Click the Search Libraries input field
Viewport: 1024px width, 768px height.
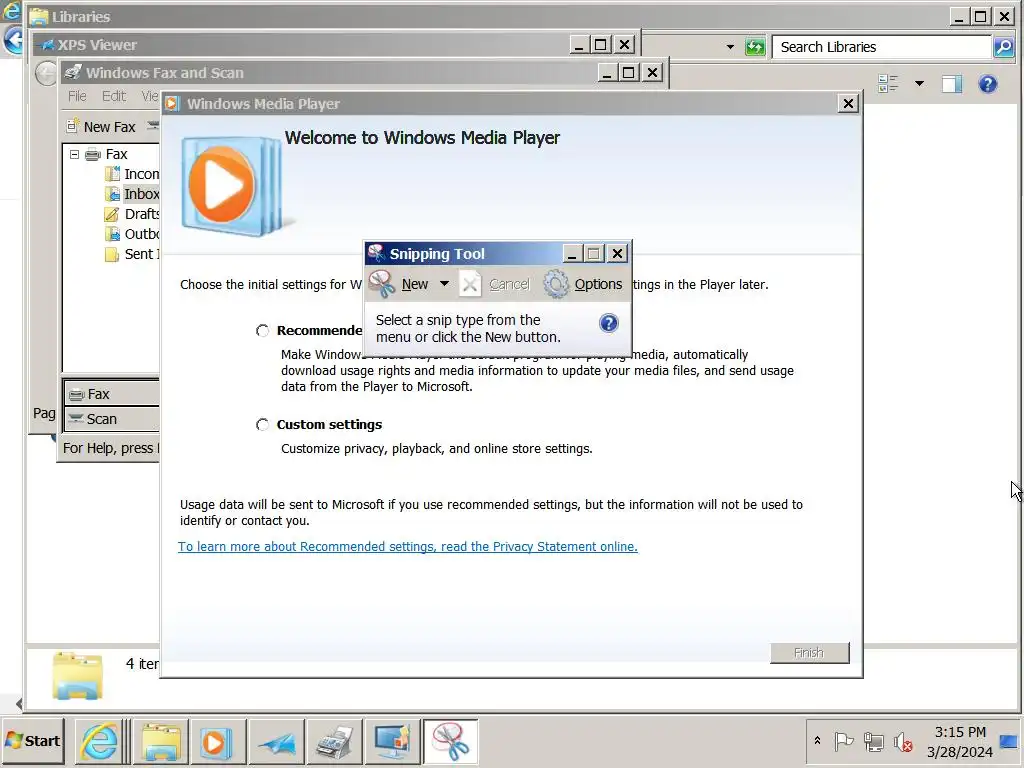(882, 47)
